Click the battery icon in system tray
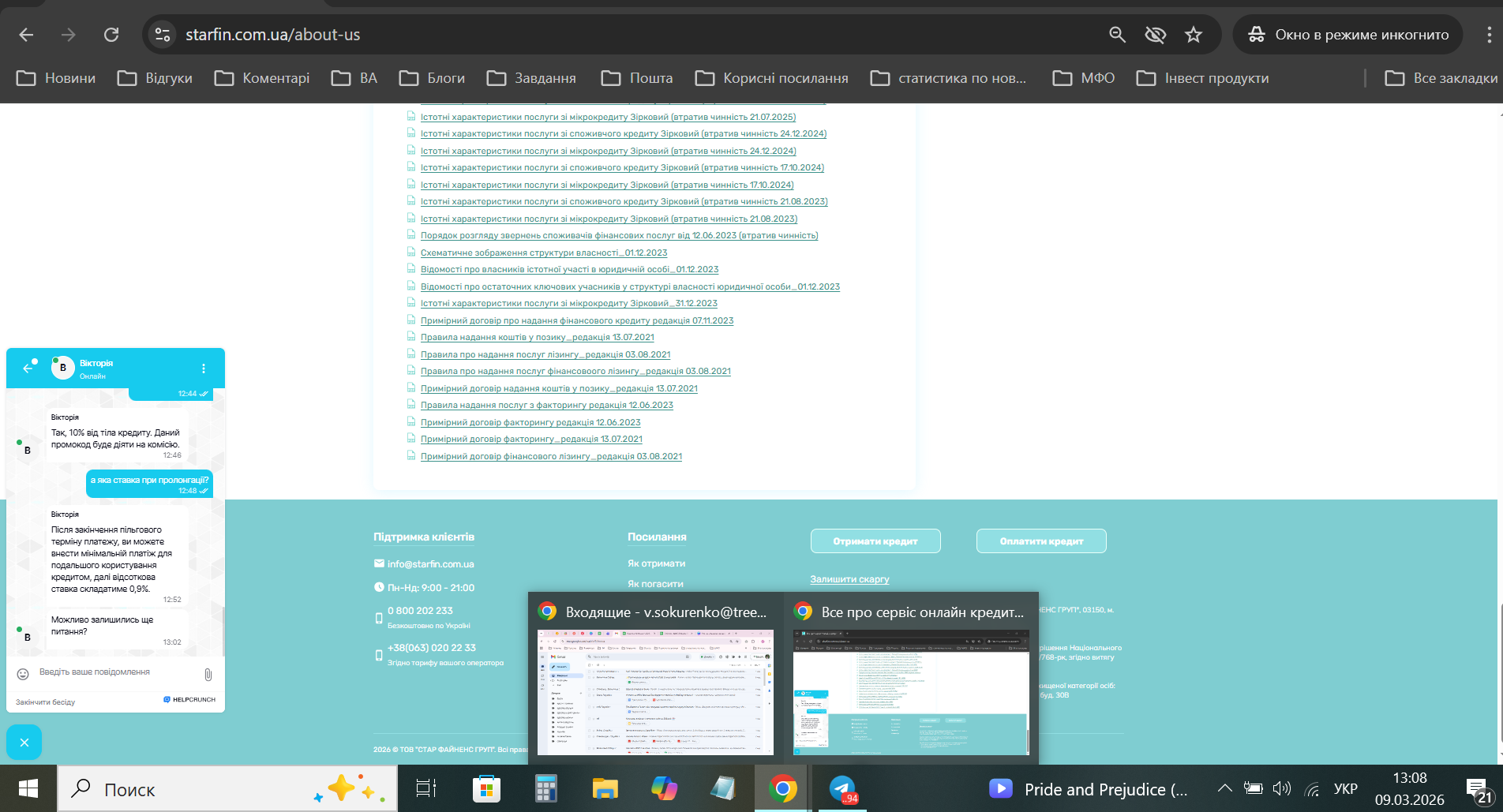1503x812 pixels. tap(1254, 788)
